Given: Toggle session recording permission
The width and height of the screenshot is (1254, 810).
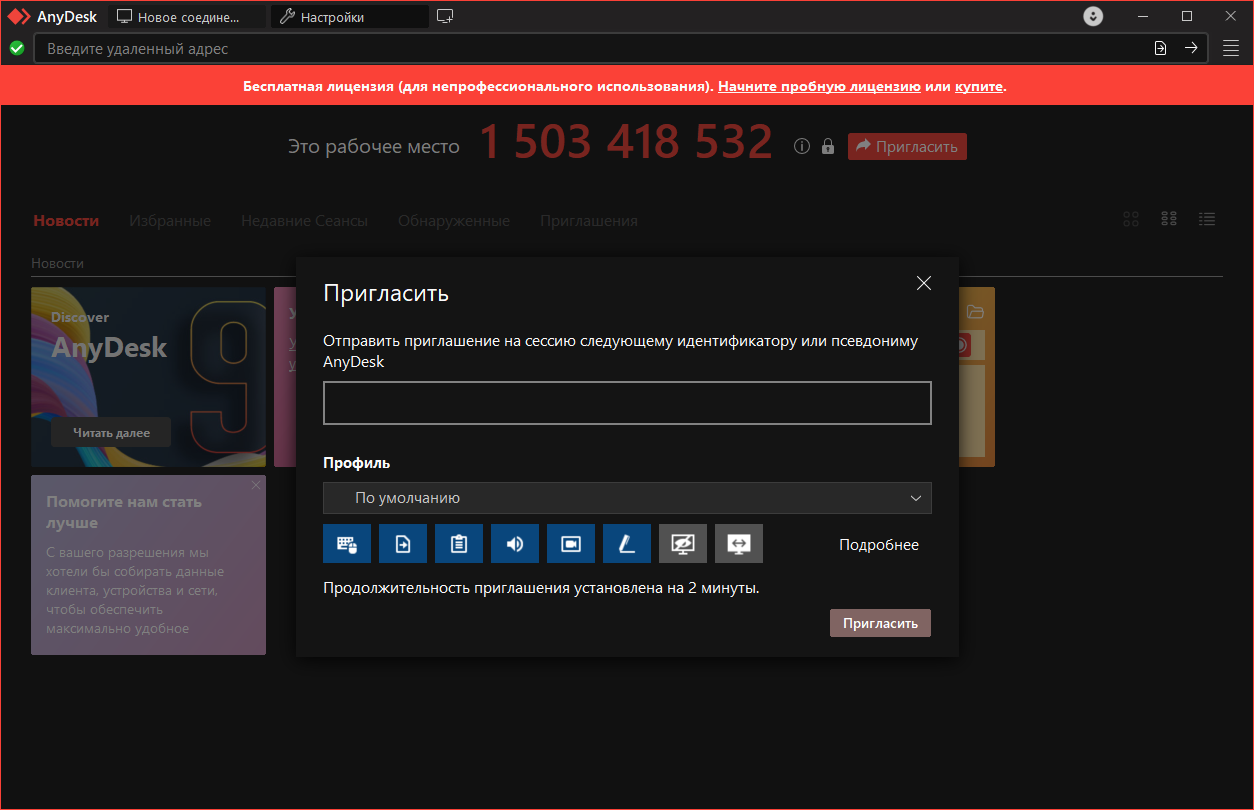Looking at the screenshot, I should point(571,544).
